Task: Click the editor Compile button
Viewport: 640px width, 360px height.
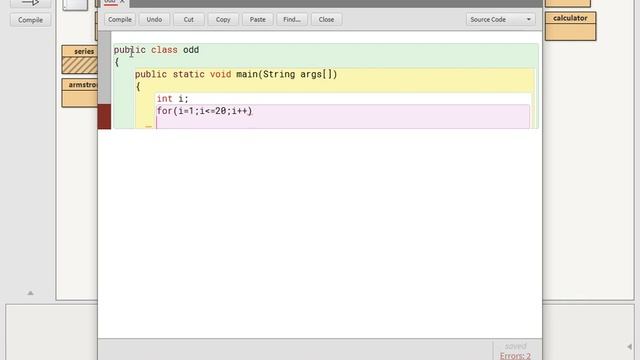Action: pos(120,20)
